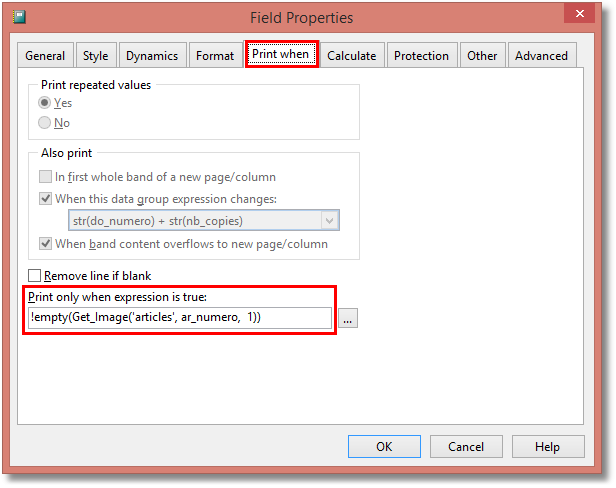Open the Calculate tab
The image size is (616, 488).
(352, 56)
